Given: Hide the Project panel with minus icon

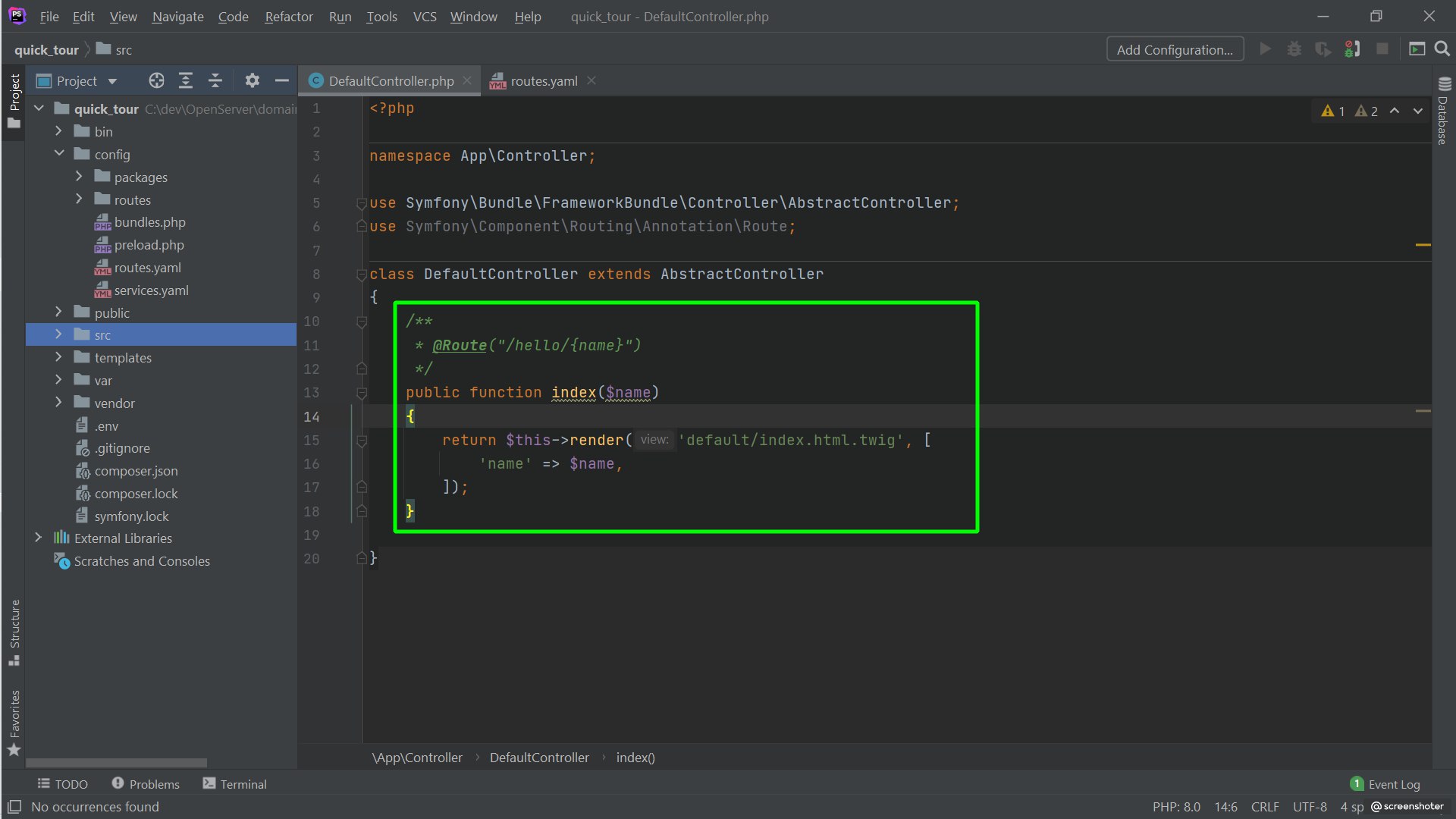Looking at the screenshot, I should [281, 80].
